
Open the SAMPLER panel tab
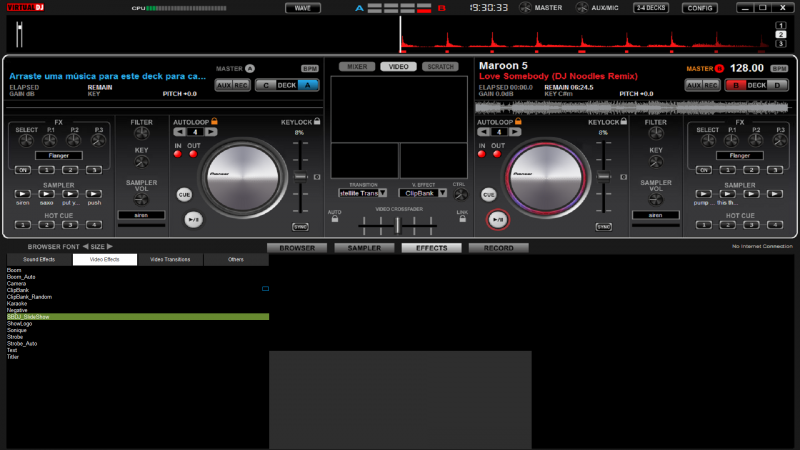click(x=364, y=248)
